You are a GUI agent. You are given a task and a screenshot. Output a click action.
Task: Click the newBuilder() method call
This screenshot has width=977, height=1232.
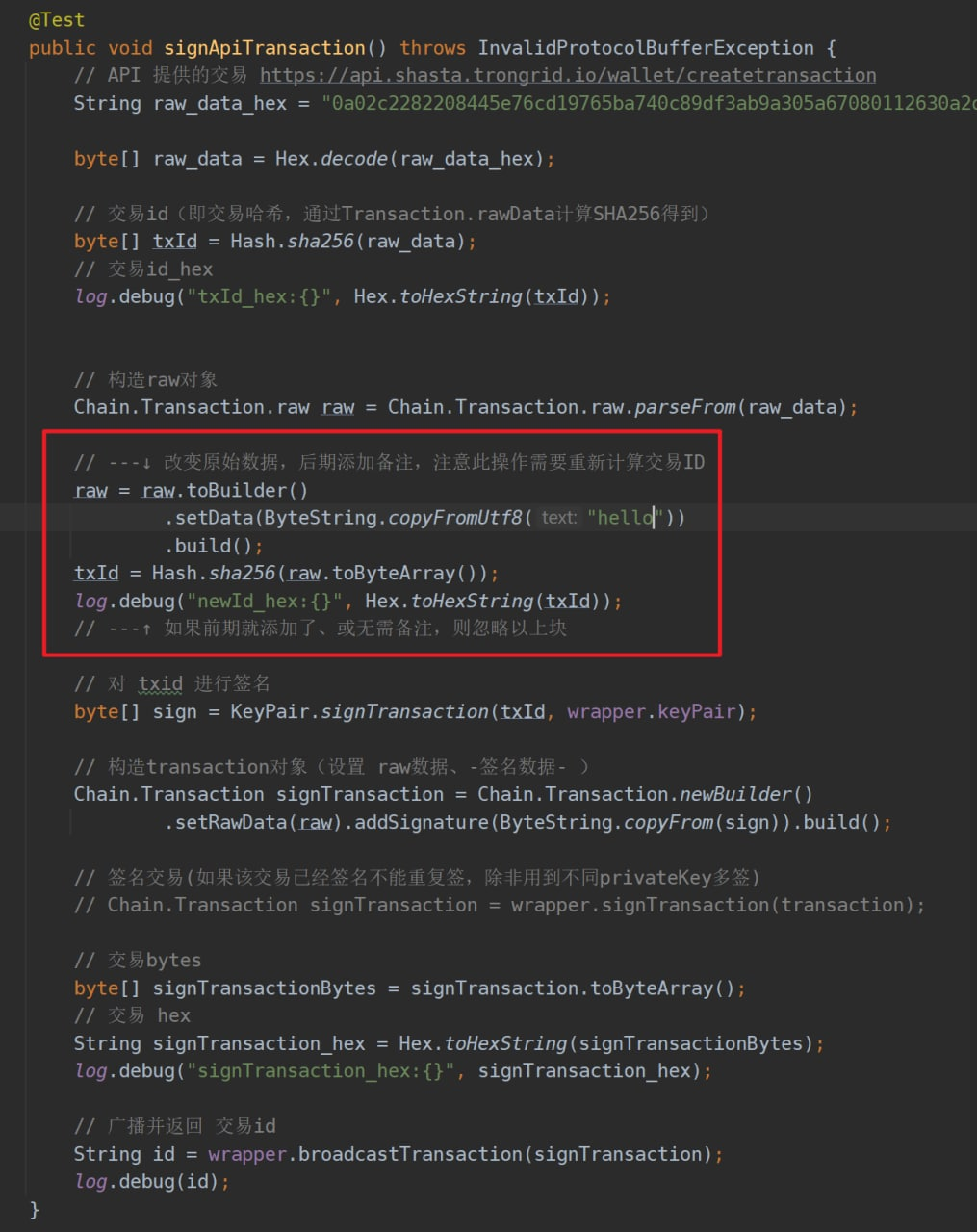pos(746,795)
